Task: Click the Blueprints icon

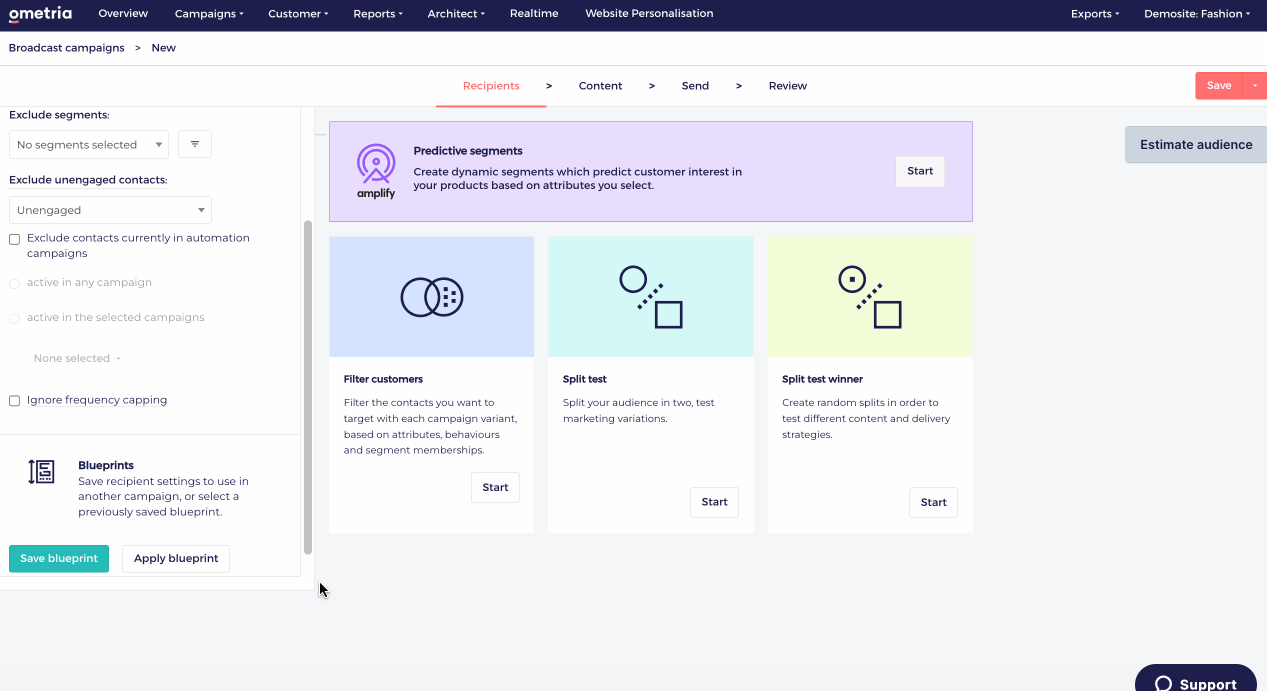Action: pos(41,472)
